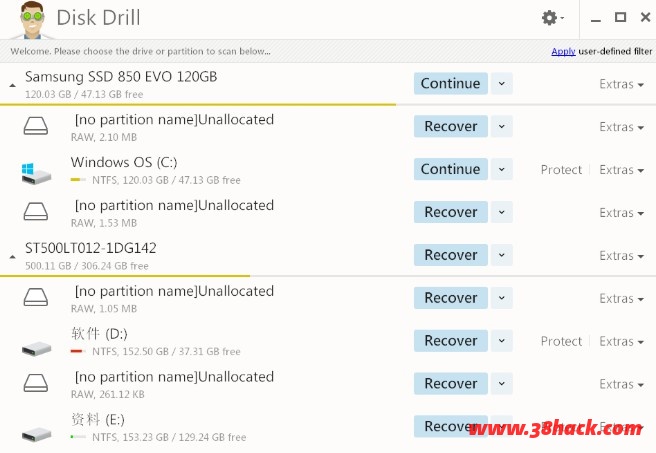The image size is (656, 453).
Task: Click 'NTFS, 152.50 GB / 37.31 GB free' text
Action: pos(166,351)
